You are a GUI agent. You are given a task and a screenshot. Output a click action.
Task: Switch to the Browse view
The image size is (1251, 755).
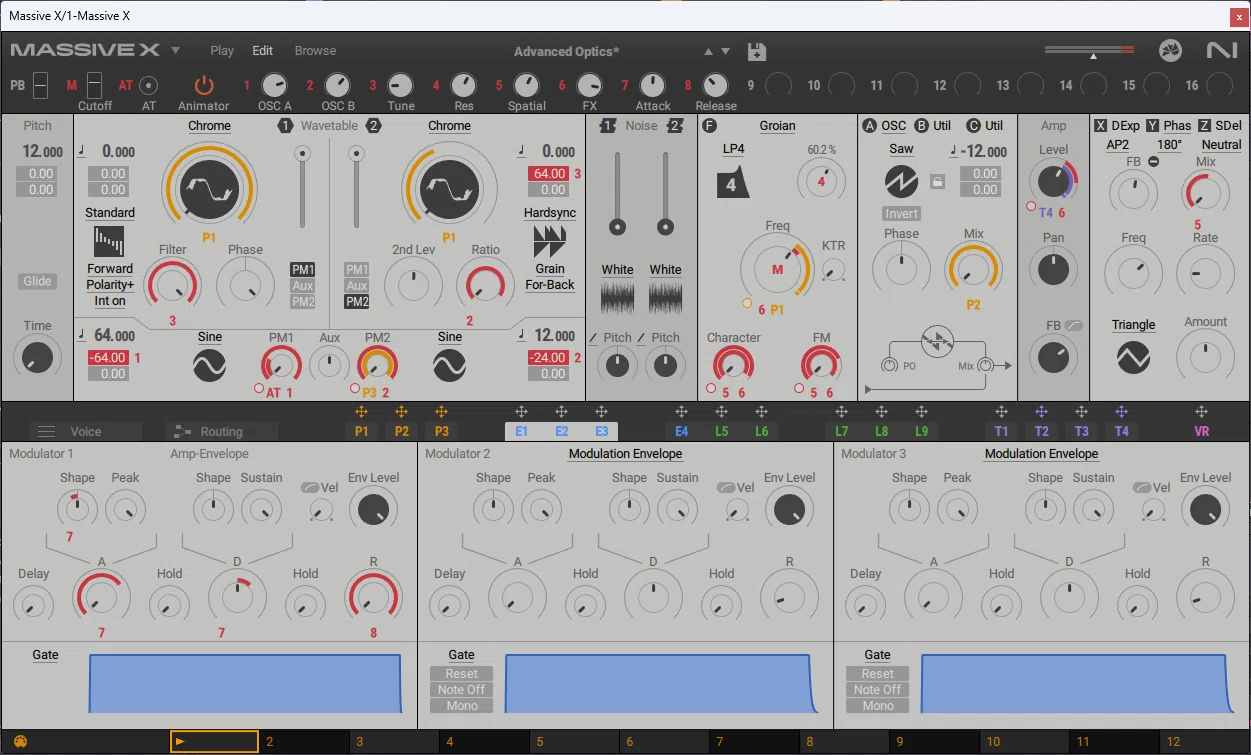315,51
